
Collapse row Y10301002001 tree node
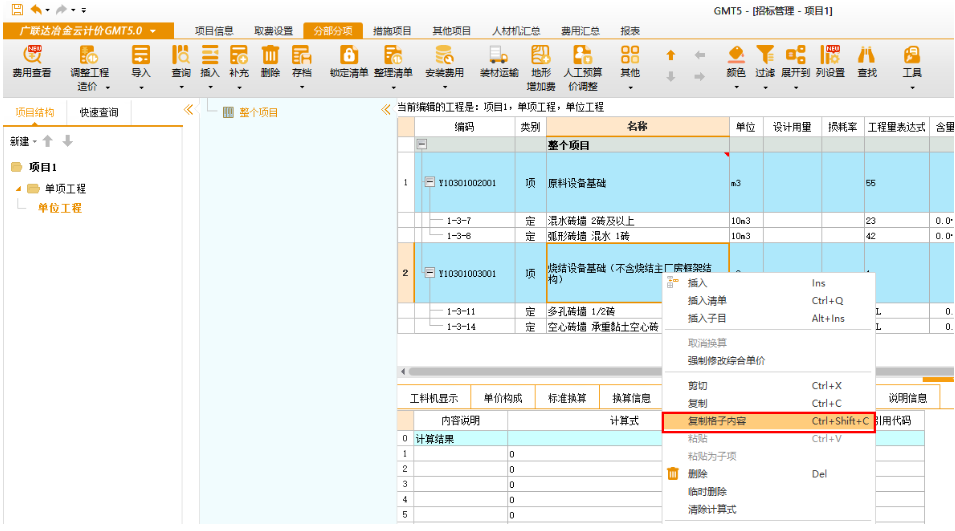429,183
